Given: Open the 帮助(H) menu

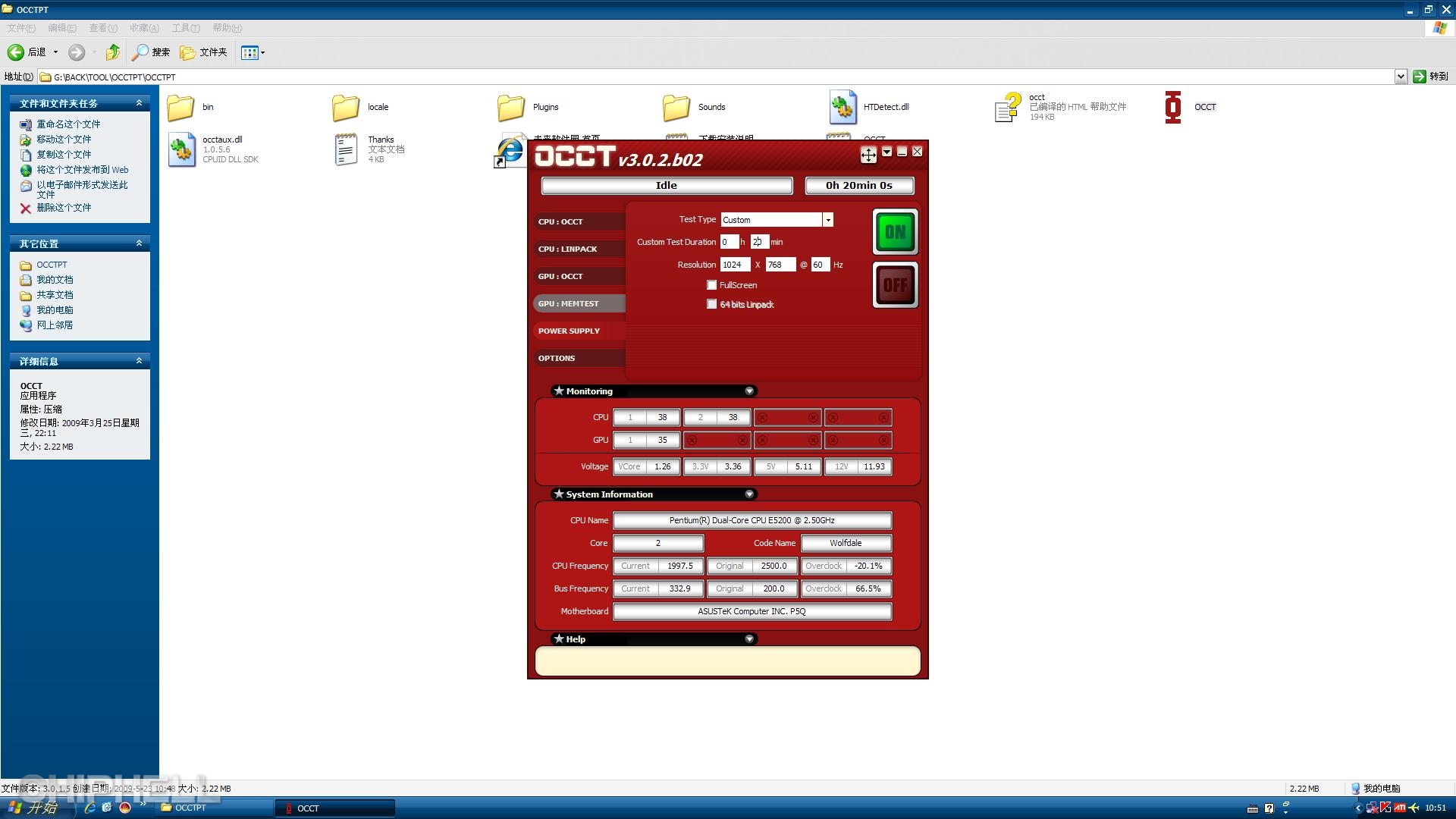Looking at the screenshot, I should point(227,28).
